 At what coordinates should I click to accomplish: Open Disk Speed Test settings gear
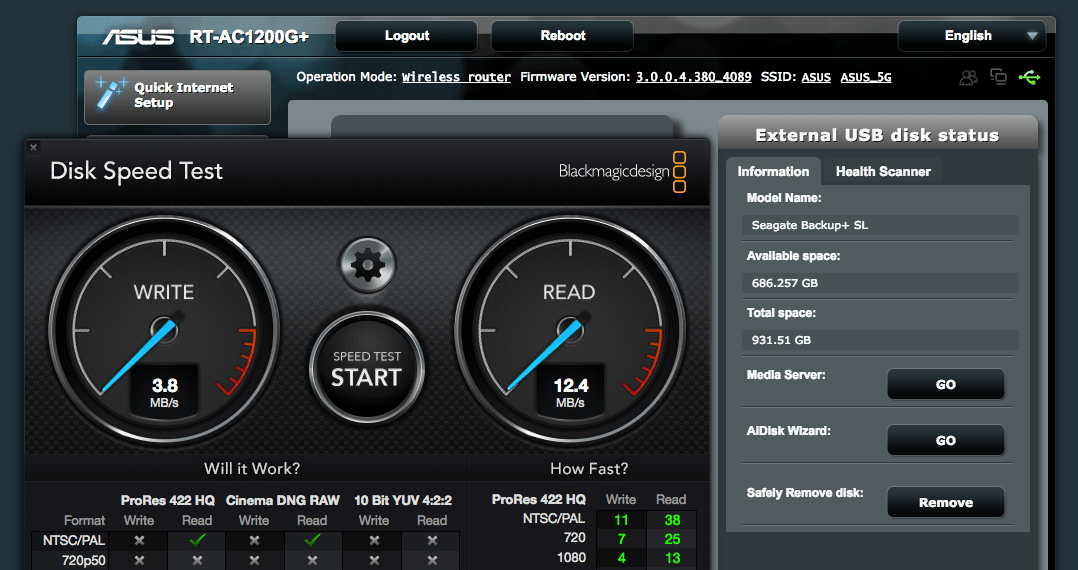[x=367, y=265]
